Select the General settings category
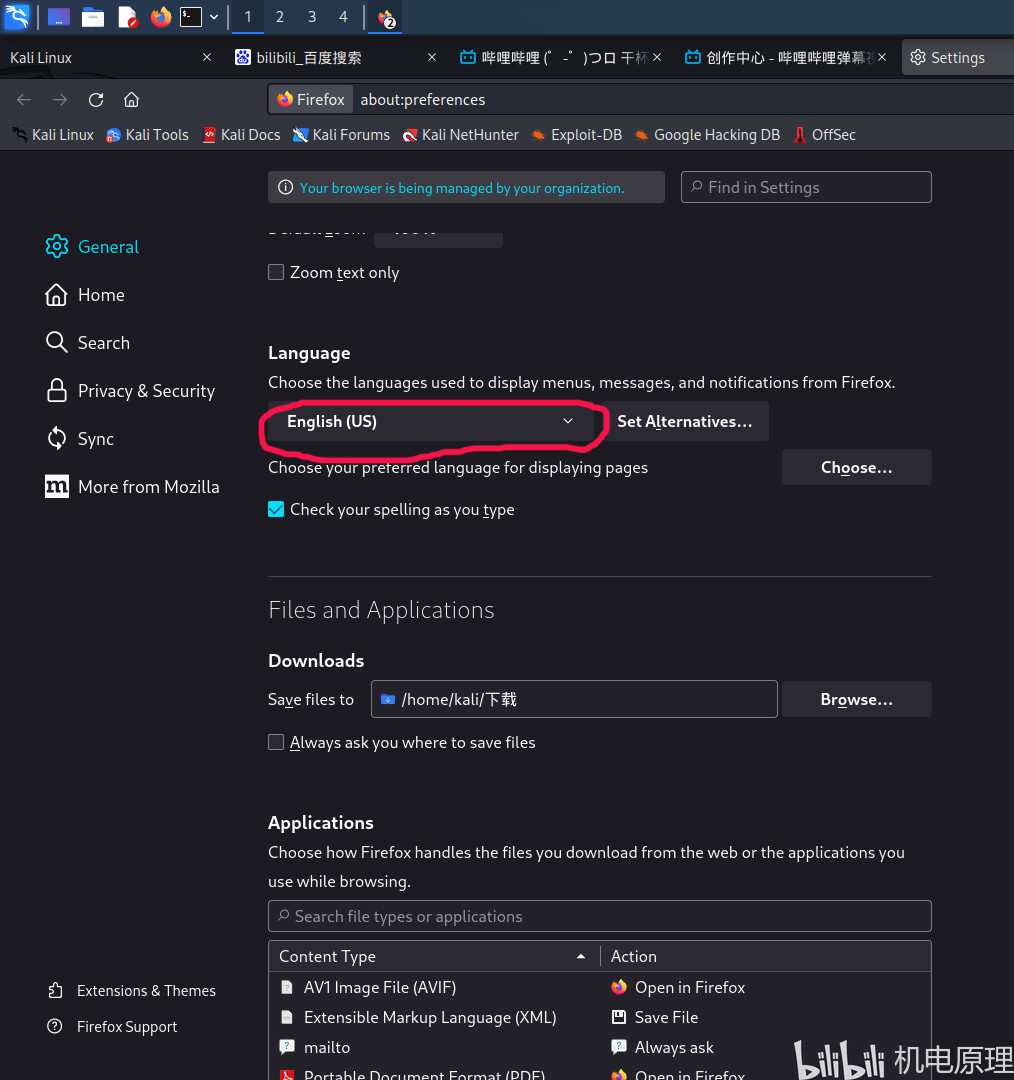 92,247
